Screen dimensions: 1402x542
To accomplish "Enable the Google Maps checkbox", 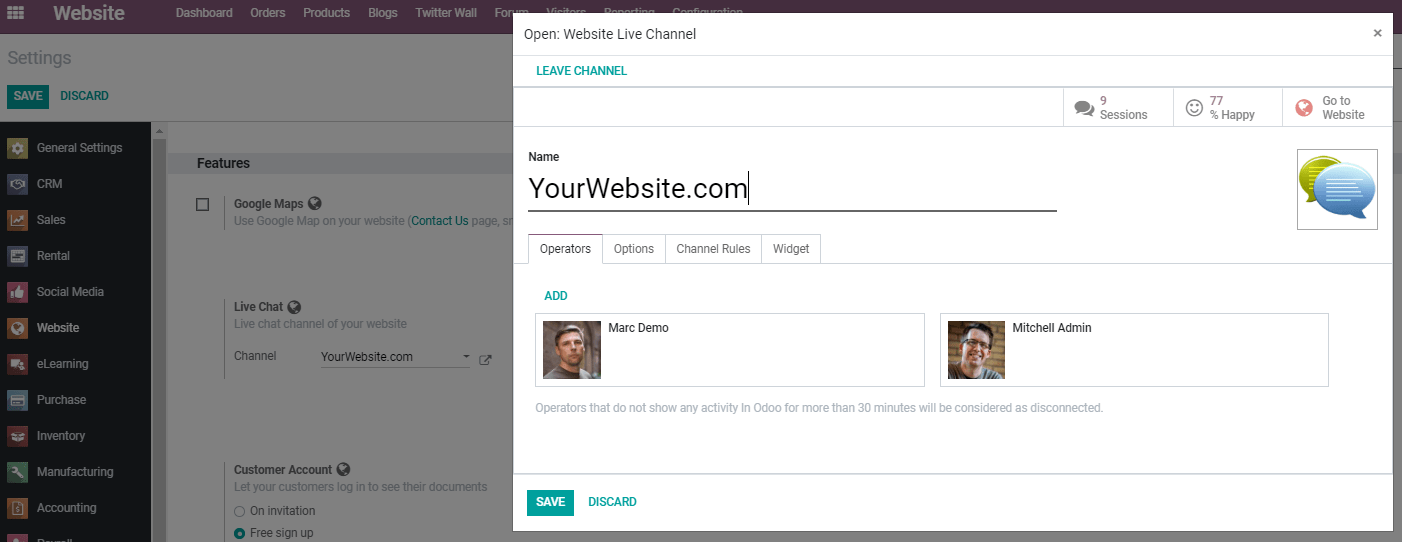I will tap(203, 204).
